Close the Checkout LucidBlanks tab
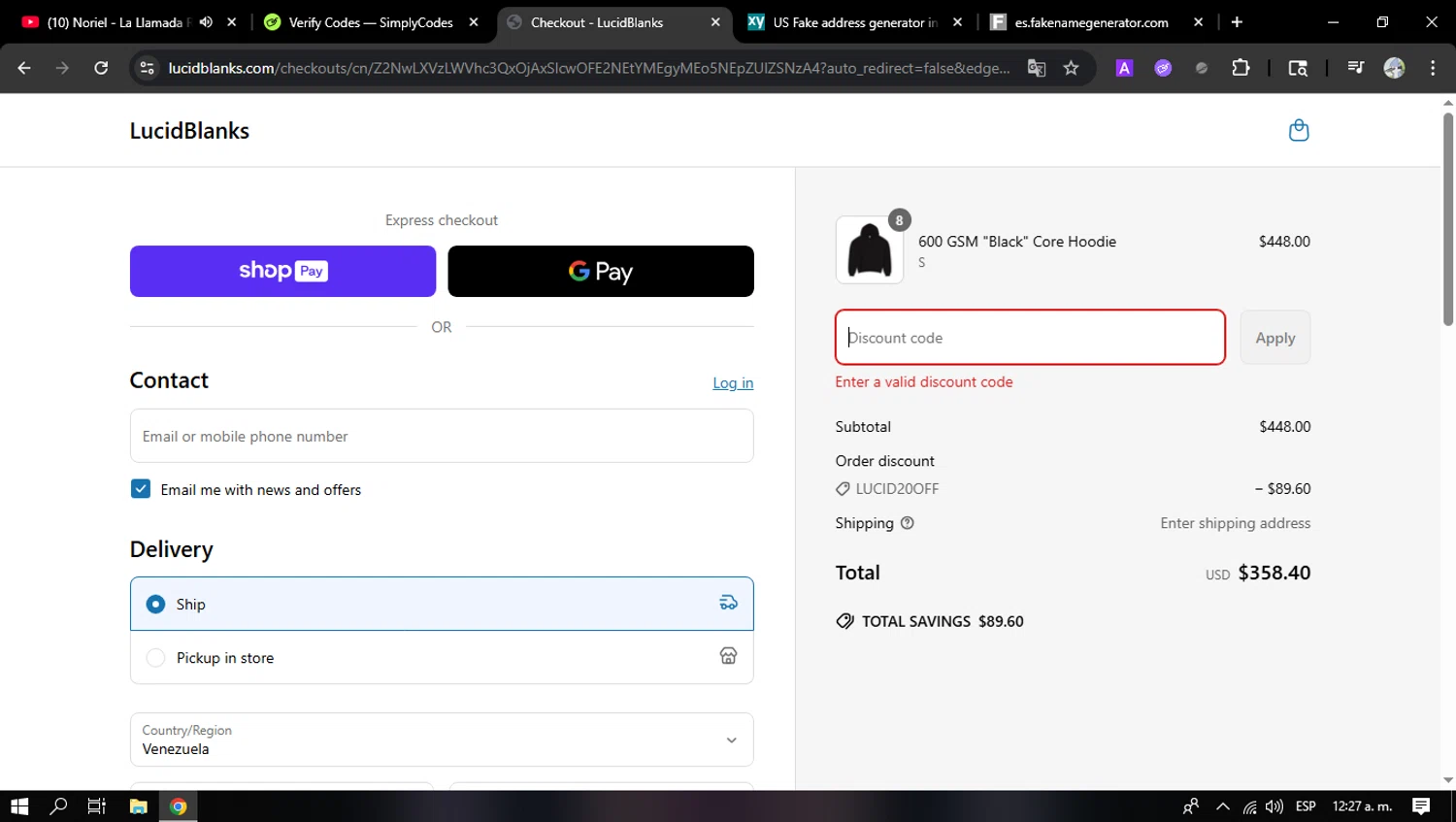 (715, 21)
